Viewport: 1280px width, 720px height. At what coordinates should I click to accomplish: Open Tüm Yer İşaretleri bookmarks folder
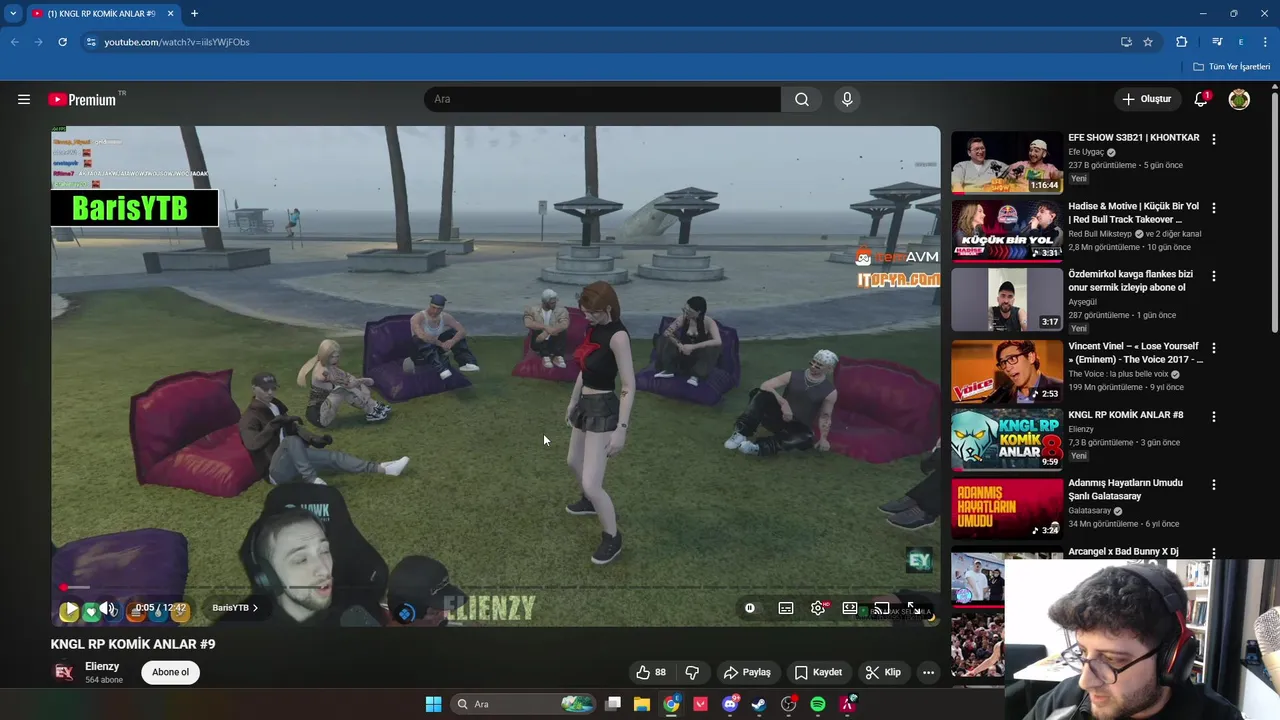[x=1232, y=67]
